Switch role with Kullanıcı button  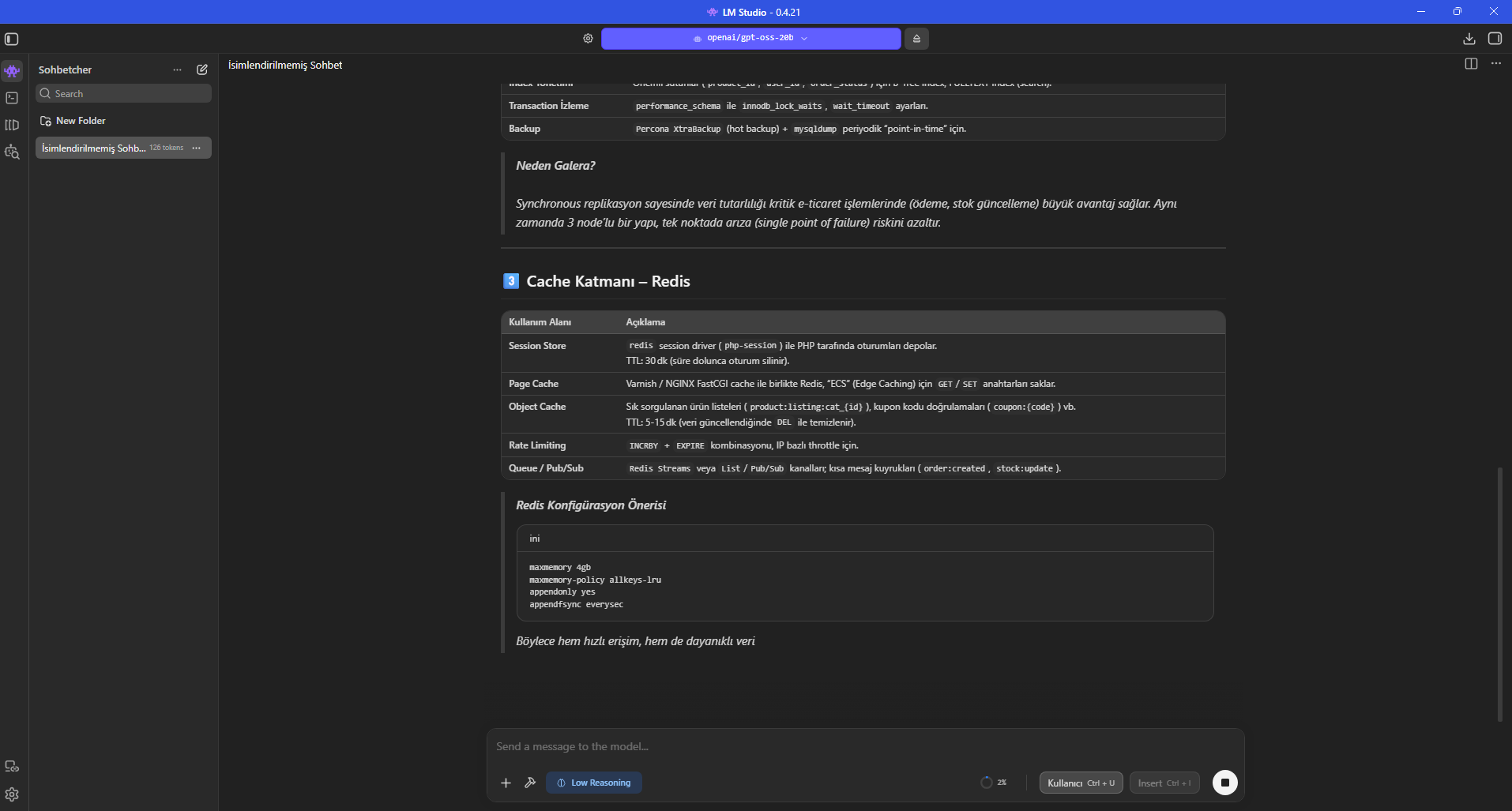click(x=1081, y=783)
